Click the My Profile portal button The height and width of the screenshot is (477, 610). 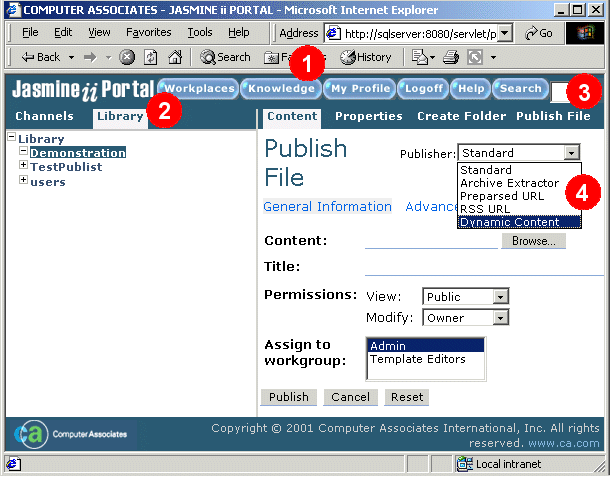coord(360,89)
